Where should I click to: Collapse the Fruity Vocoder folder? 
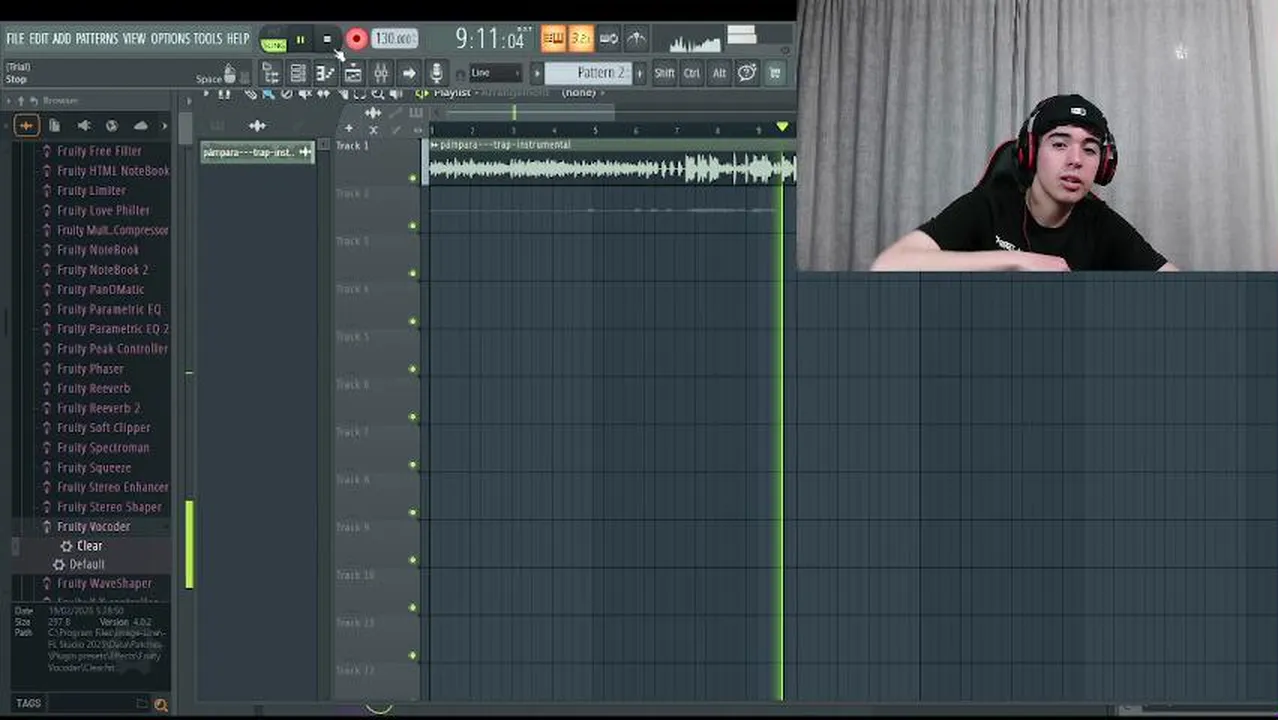[93, 526]
